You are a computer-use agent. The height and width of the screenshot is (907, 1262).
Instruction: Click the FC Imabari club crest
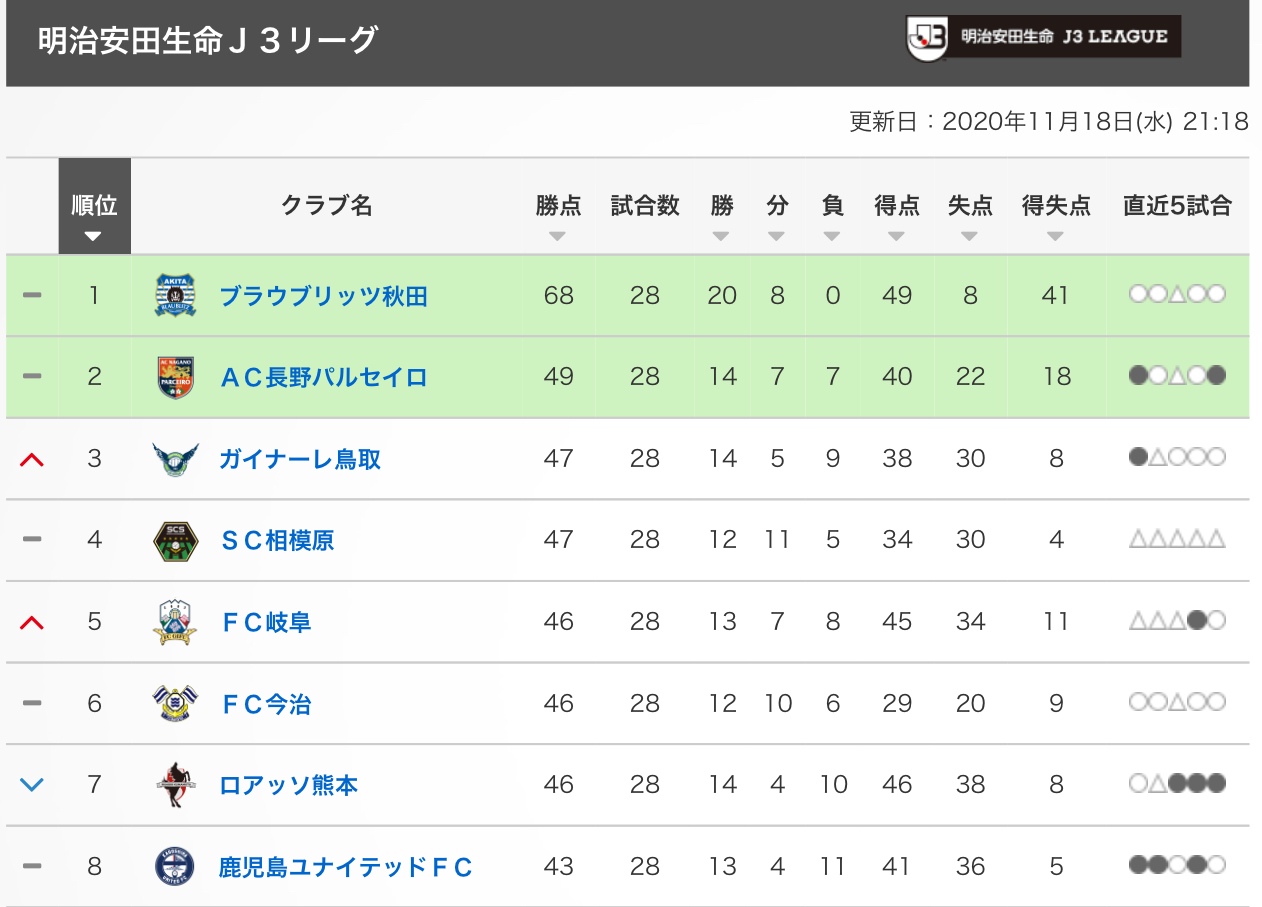[x=176, y=704]
